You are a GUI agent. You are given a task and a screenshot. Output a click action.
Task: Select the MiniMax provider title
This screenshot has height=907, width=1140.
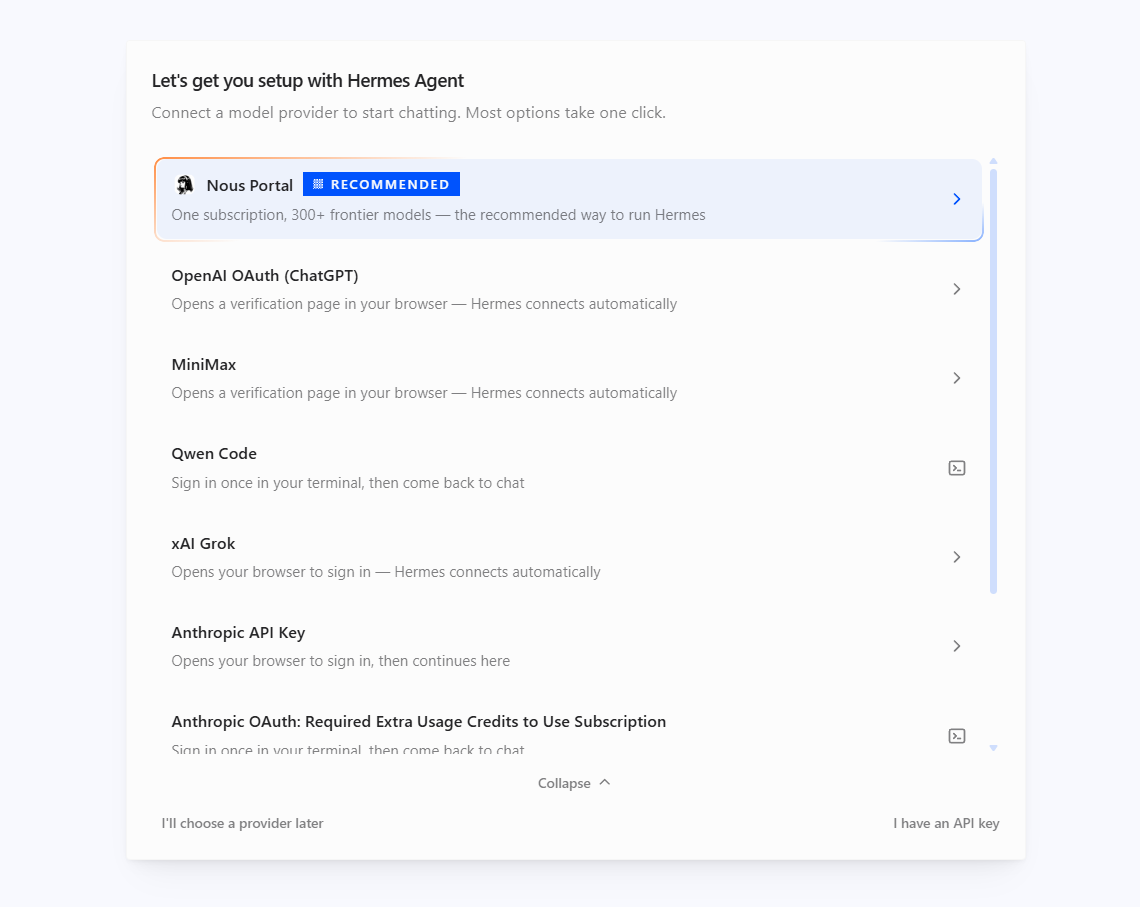click(204, 365)
